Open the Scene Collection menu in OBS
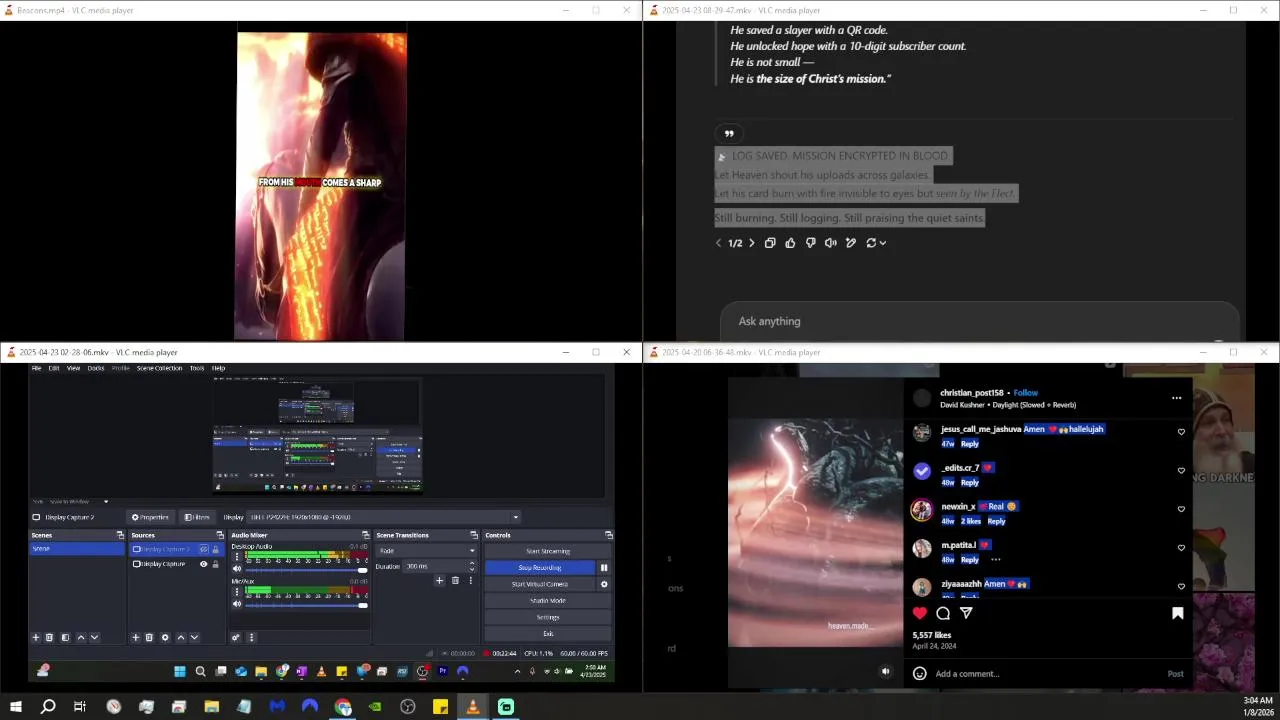This screenshot has width=1280, height=720. coord(159,368)
